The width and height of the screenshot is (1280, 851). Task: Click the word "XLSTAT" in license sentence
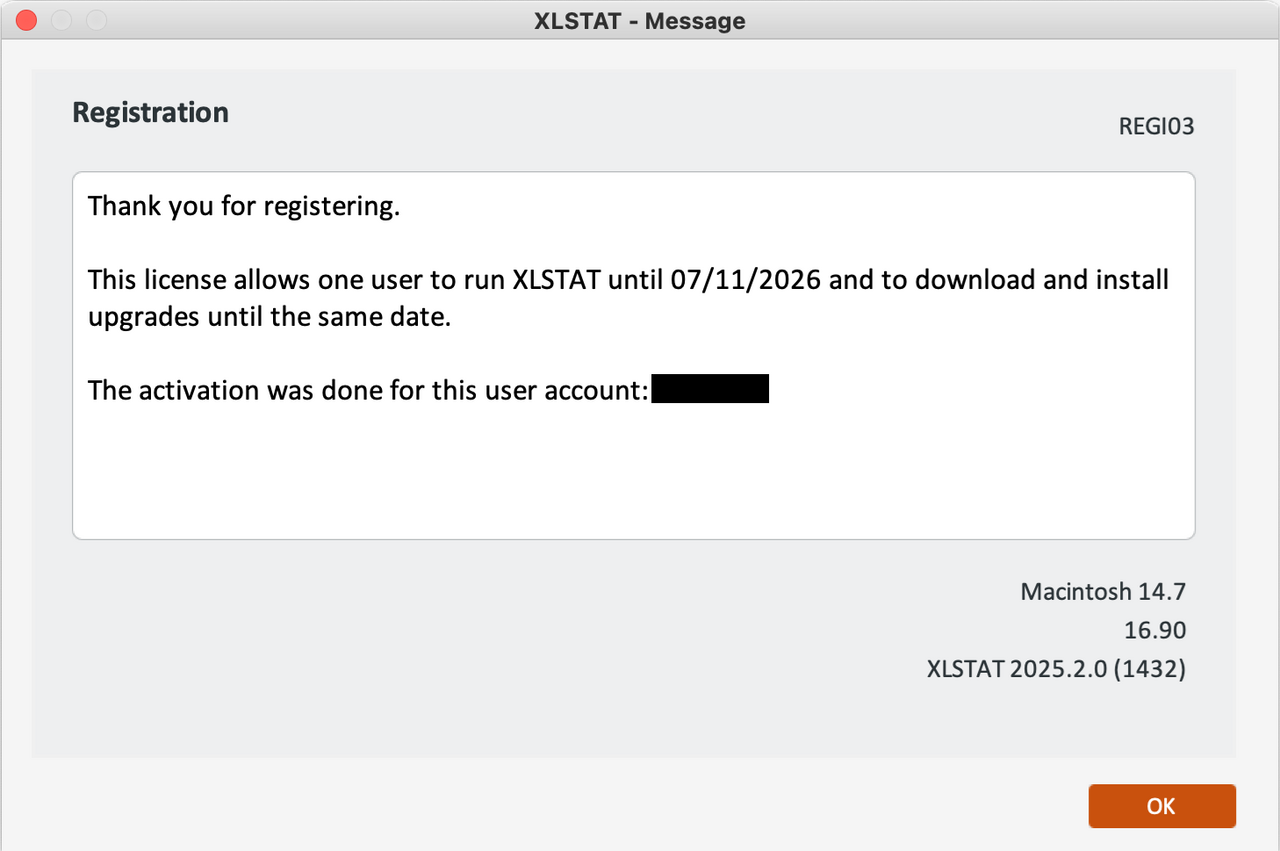point(556,280)
